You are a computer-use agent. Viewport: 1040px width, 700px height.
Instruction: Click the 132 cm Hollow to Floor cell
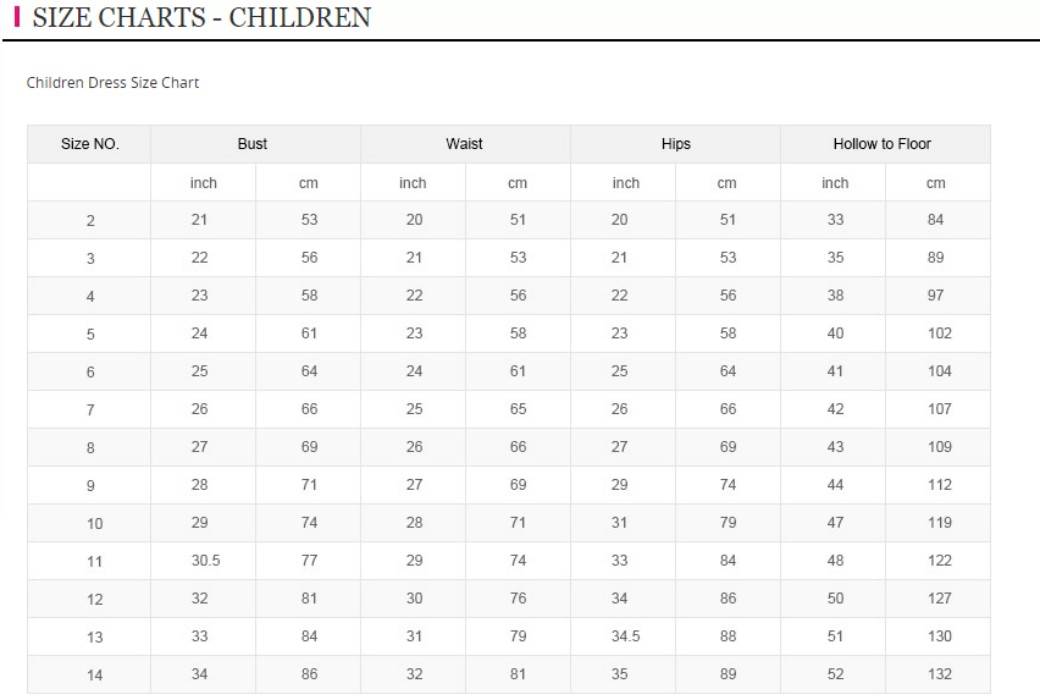click(x=939, y=674)
